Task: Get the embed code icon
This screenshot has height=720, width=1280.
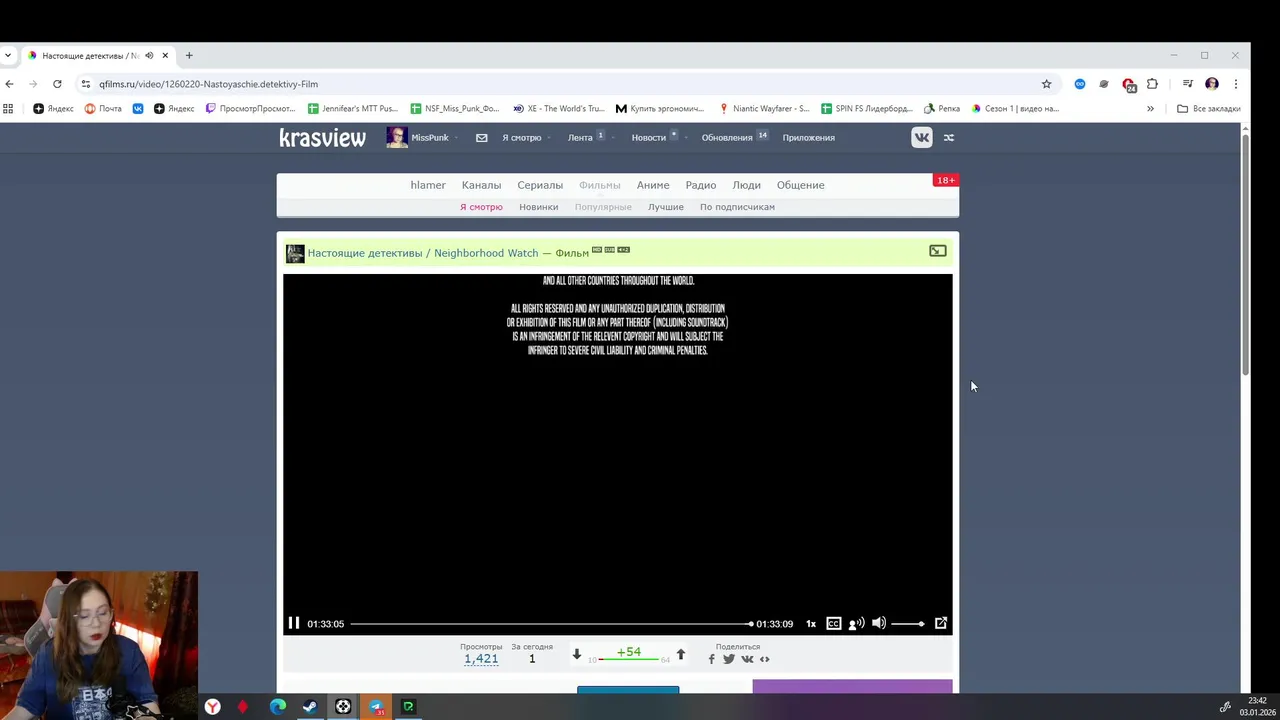Action: click(765, 659)
